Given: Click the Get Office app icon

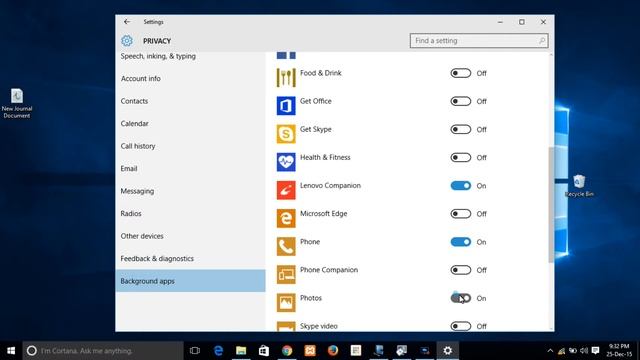Looking at the screenshot, I should (286, 105).
